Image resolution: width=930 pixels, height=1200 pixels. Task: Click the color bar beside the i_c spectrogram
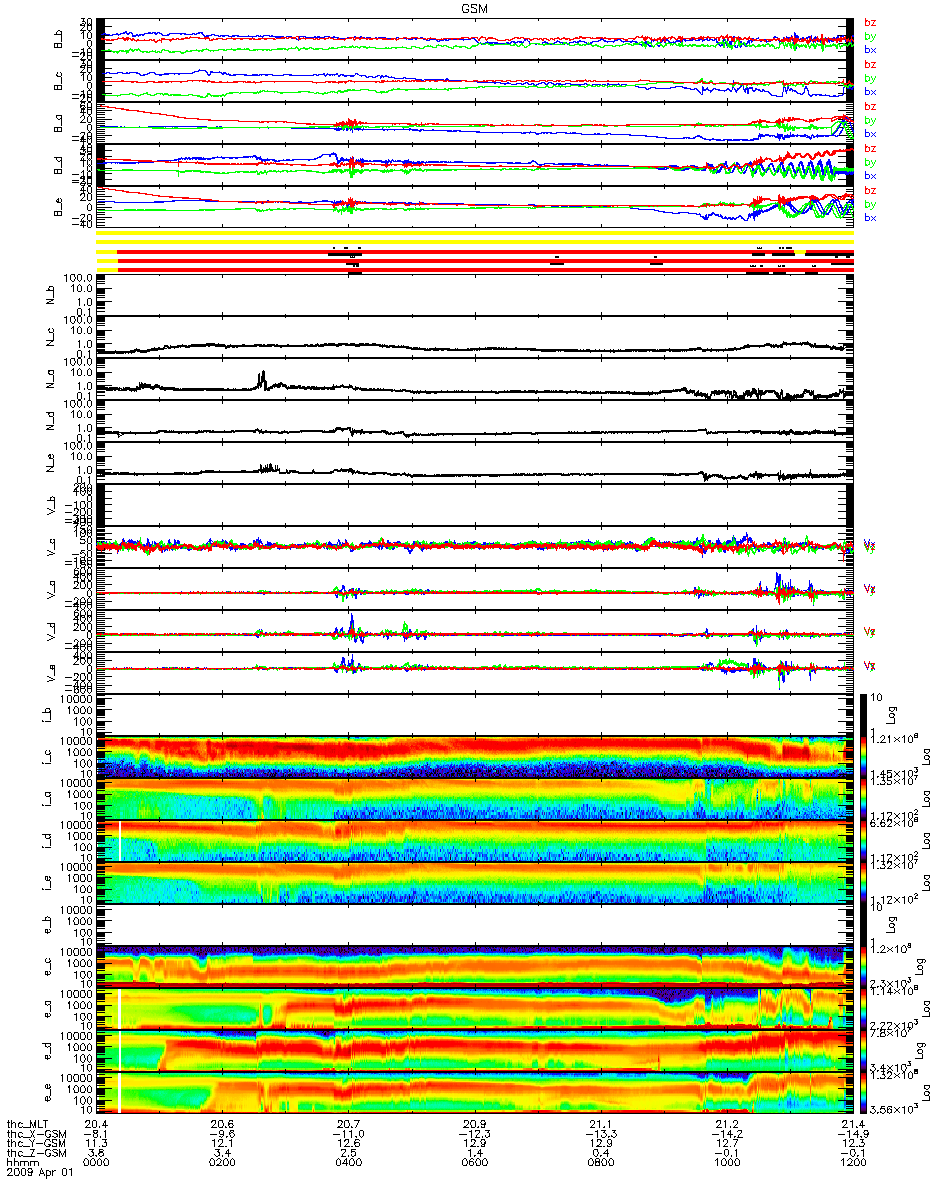click(x=866, y=757)
